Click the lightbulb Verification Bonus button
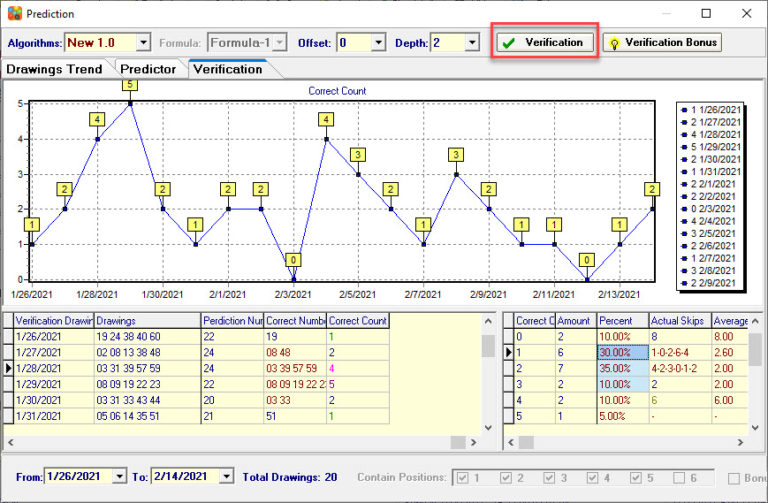Screen dimensions: 768x503 click(x=662, y=43)
